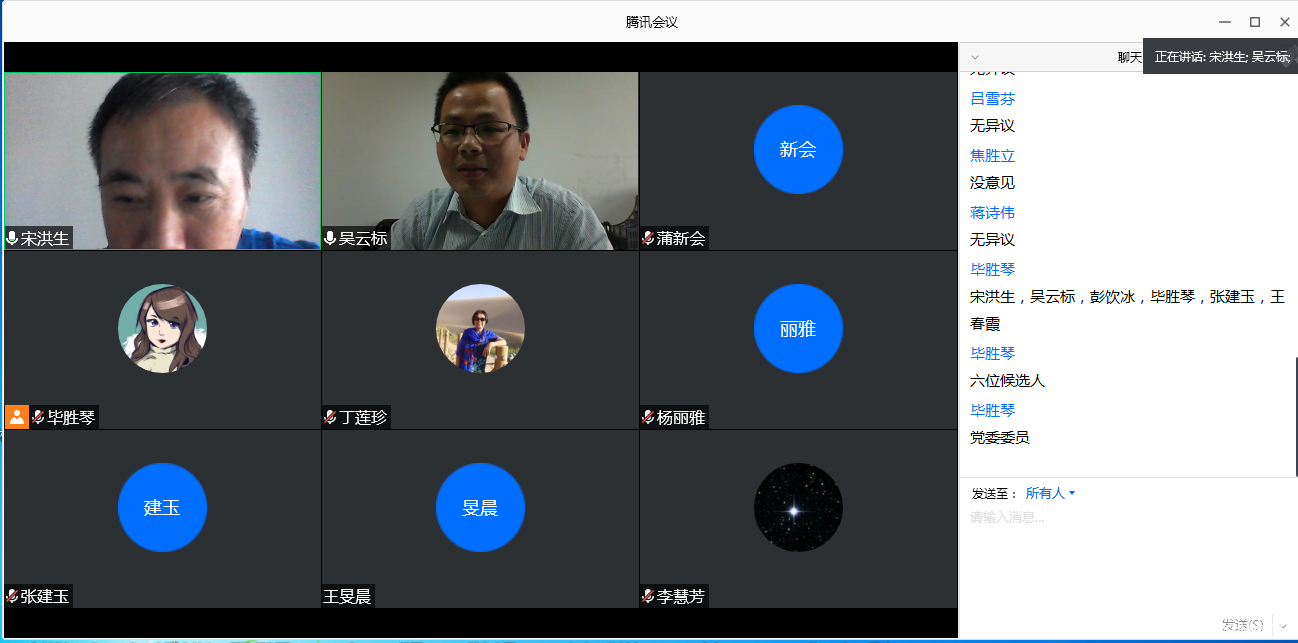The height and width of the screenshot is (643, 1298).
Task: Click the orange host indicator on 毕胜琴's tile
Action: [16, 417]
